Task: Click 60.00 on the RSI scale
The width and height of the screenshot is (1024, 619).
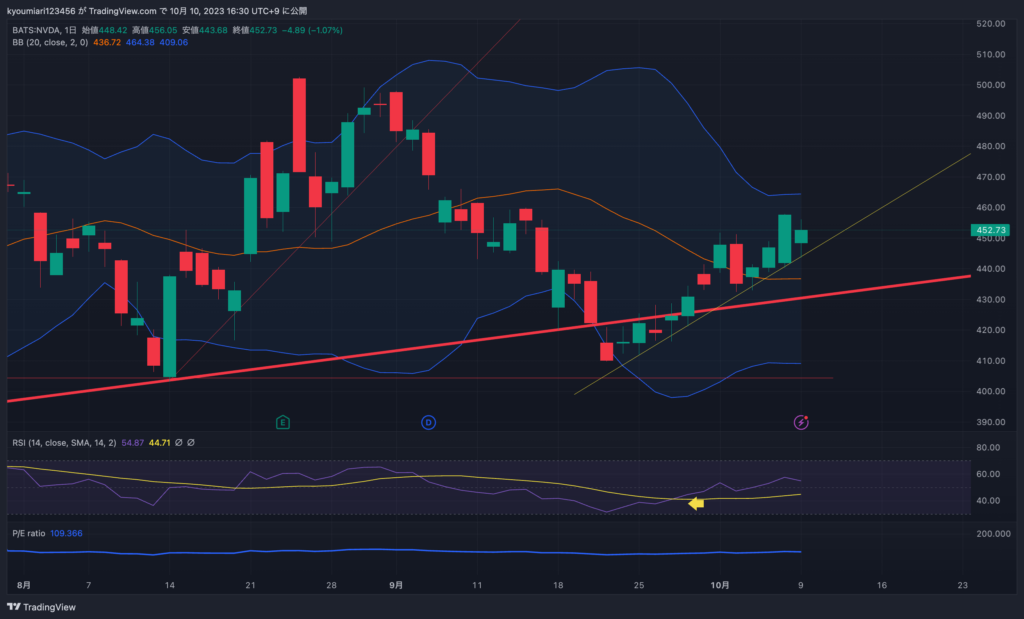Action: click(x=988, y=474)
